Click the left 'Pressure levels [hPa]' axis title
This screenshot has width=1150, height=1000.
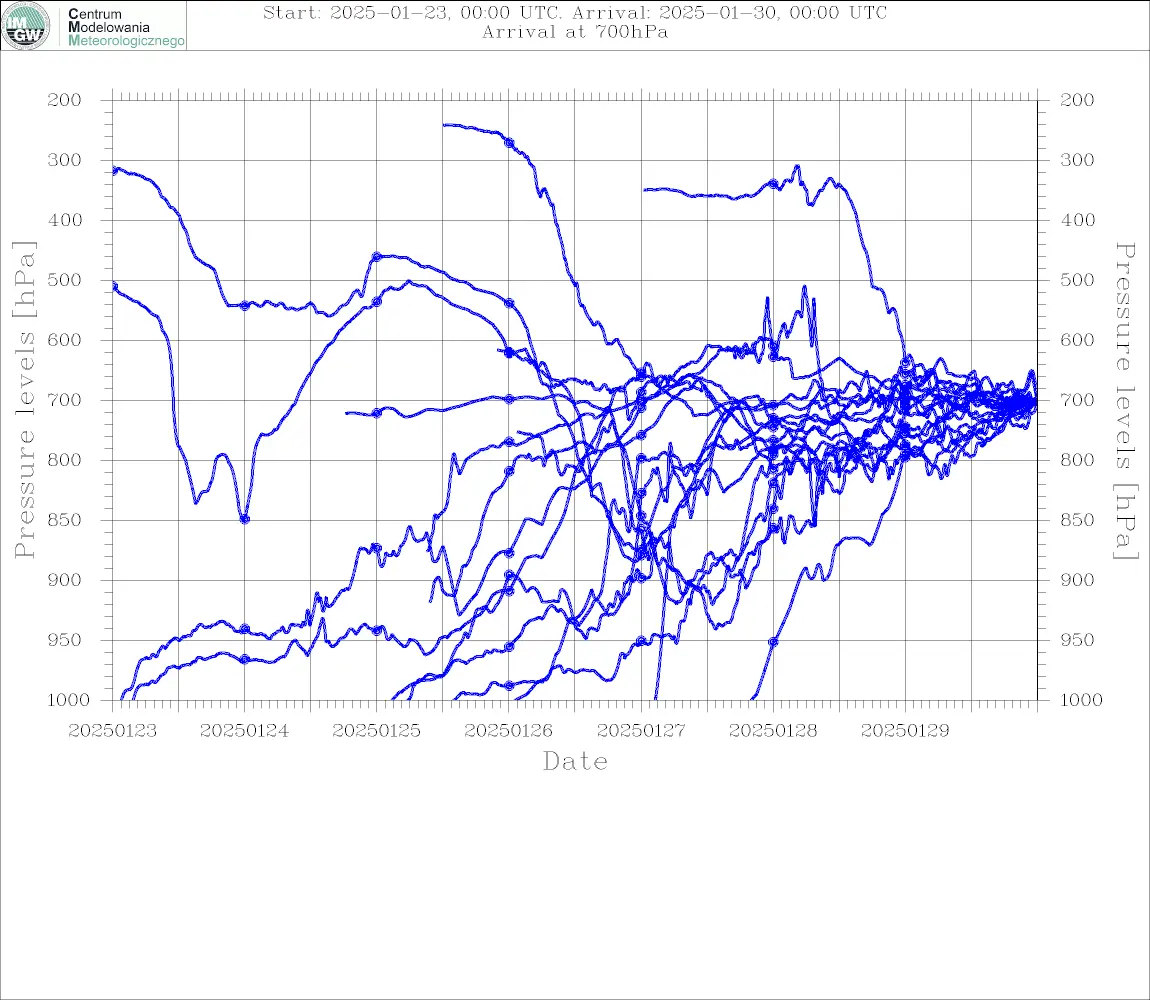tap(24, 400)
